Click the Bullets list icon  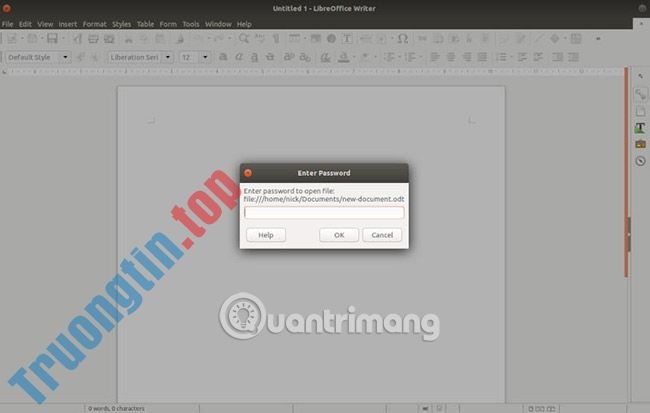[x=389, y=57]
